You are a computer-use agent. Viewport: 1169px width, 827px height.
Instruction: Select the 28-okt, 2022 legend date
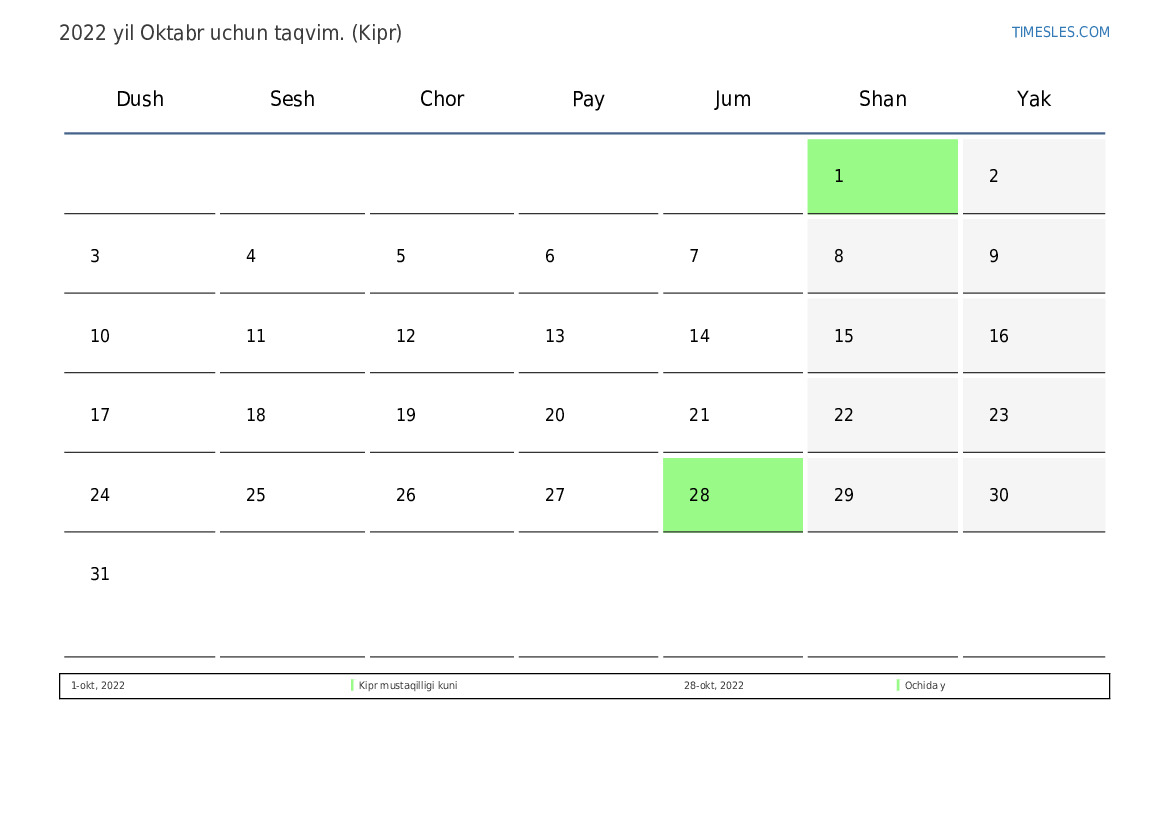(x=713, y=686)
